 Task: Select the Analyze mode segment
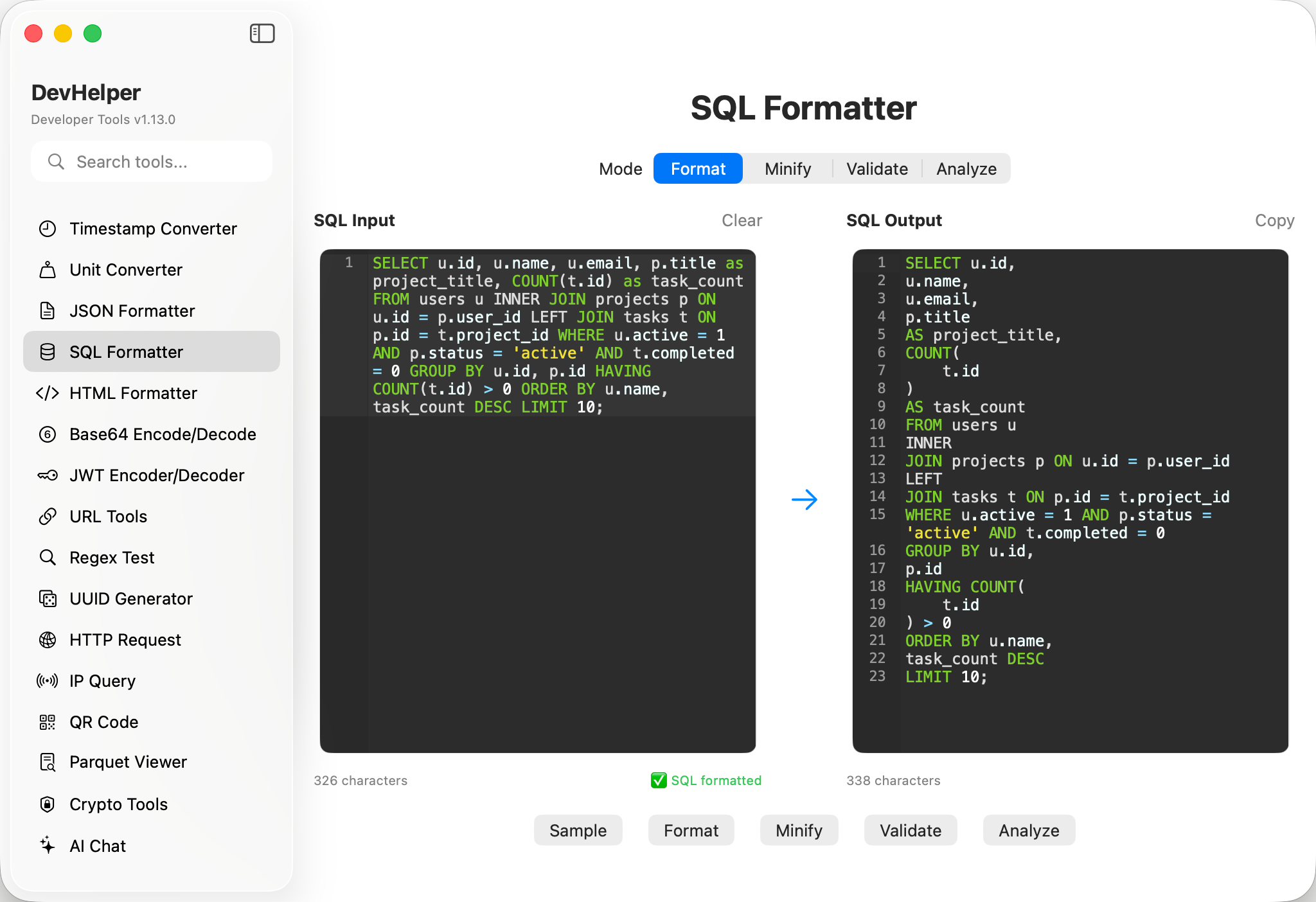pos(966,169)
